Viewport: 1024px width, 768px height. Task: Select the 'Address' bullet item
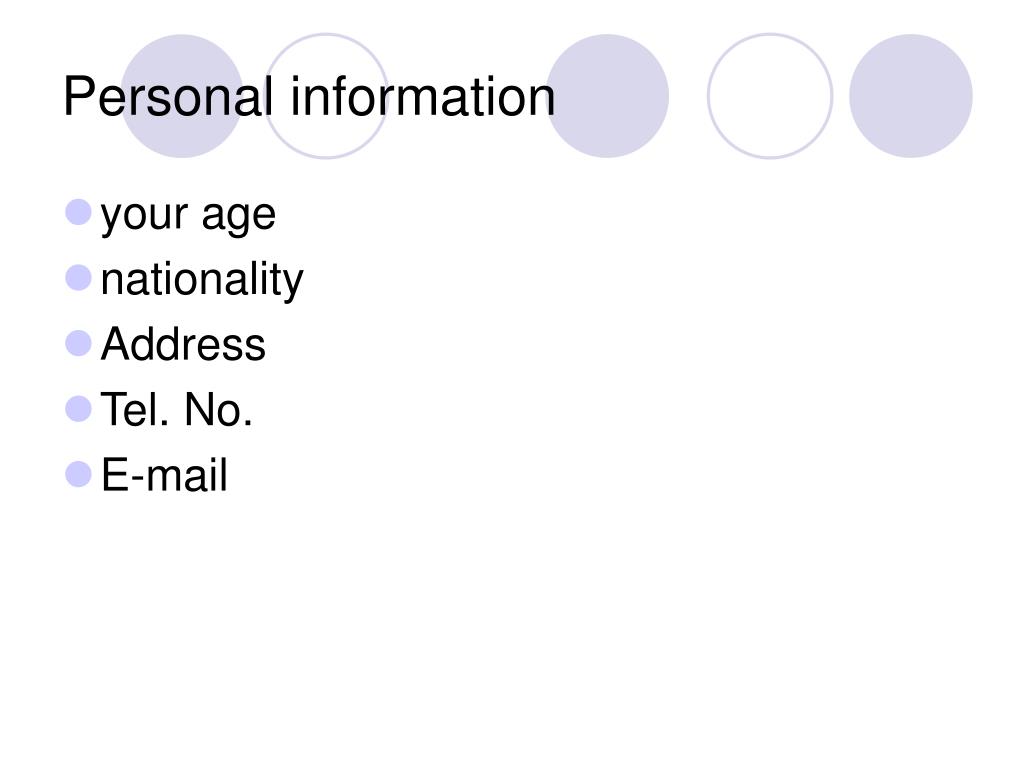(183, 344)
